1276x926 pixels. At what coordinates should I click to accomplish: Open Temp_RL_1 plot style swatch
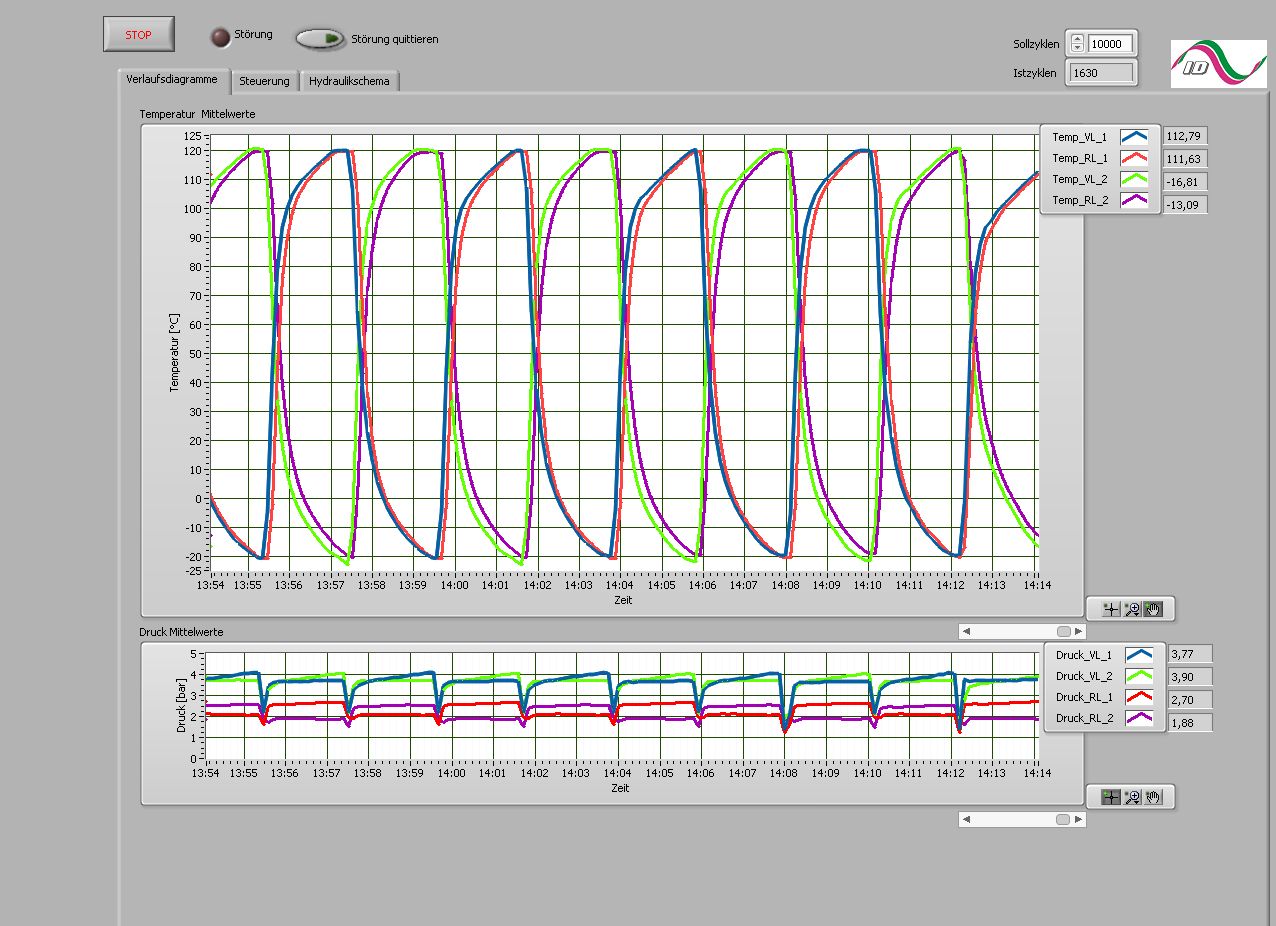(1134, 158)
